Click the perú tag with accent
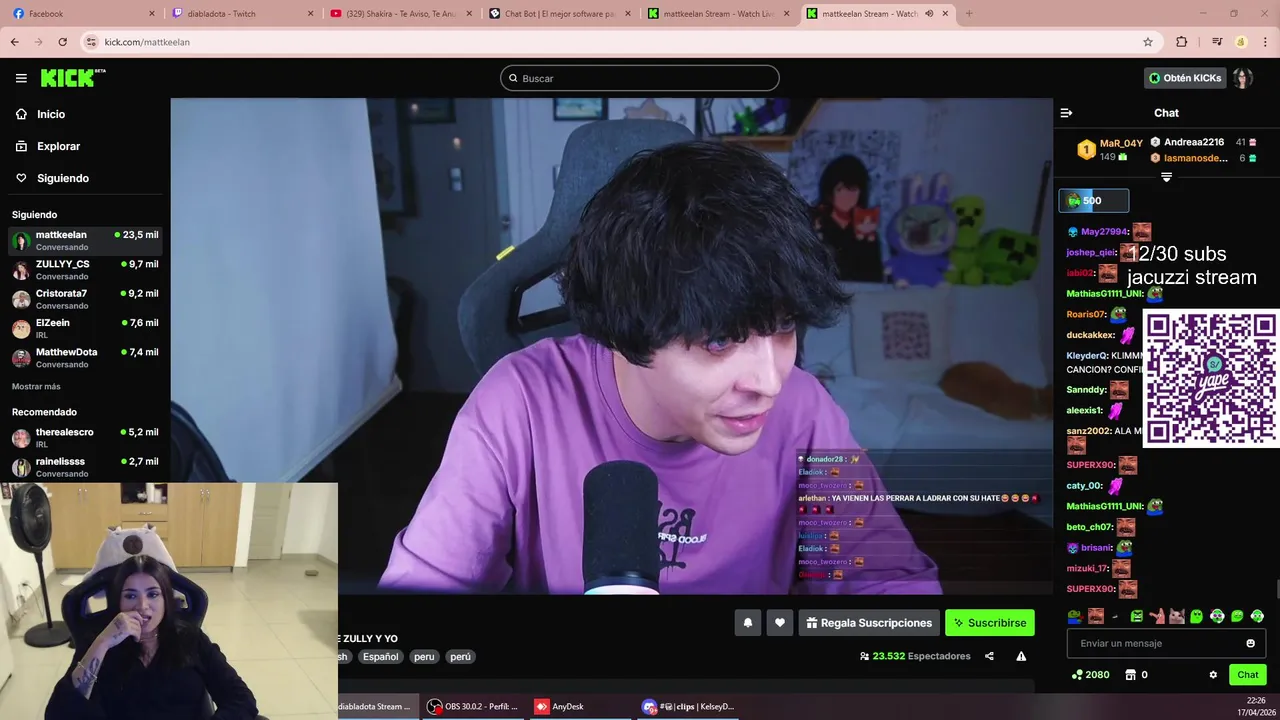 460,657
